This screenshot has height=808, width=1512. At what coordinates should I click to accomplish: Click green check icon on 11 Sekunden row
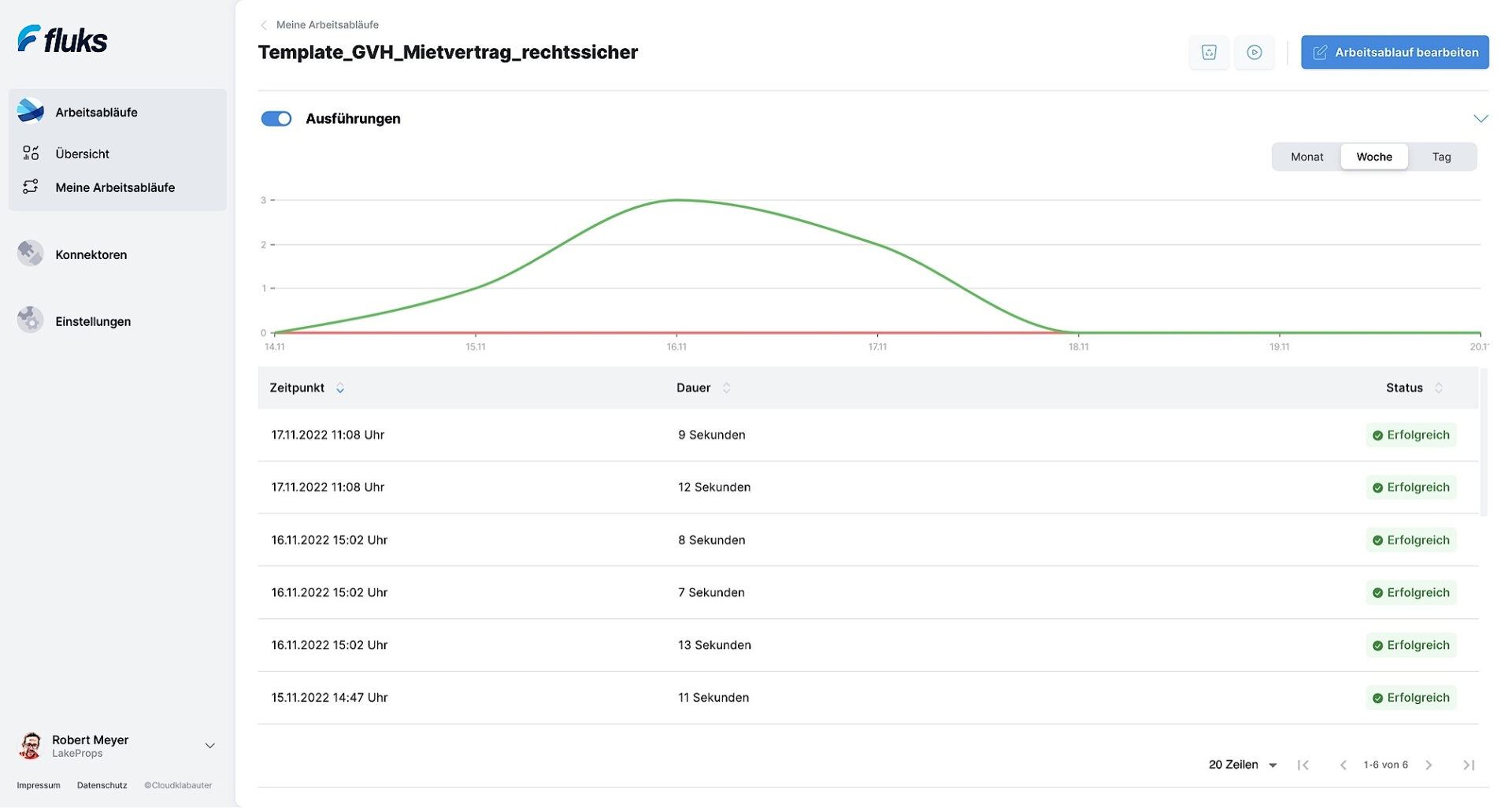(1377, 698)
